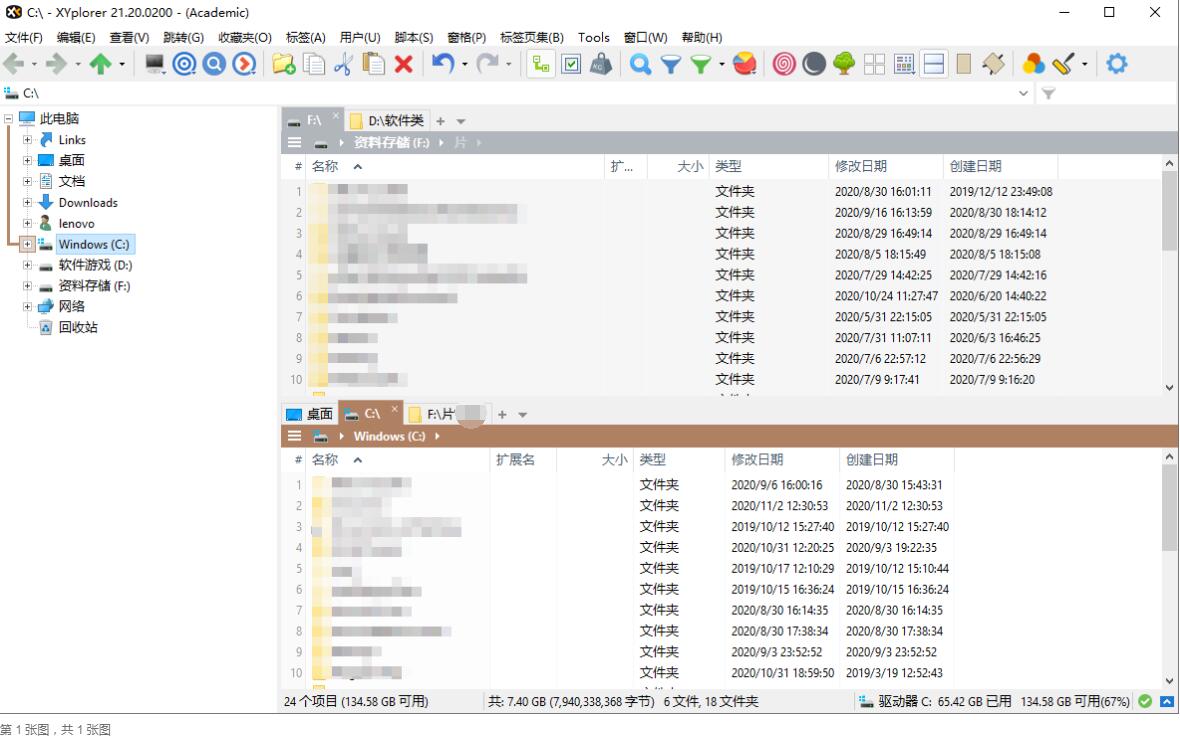Calculate folder sizes with the KG weight icon
This screenshot has width=1180, height=739.
coord(601,63)
